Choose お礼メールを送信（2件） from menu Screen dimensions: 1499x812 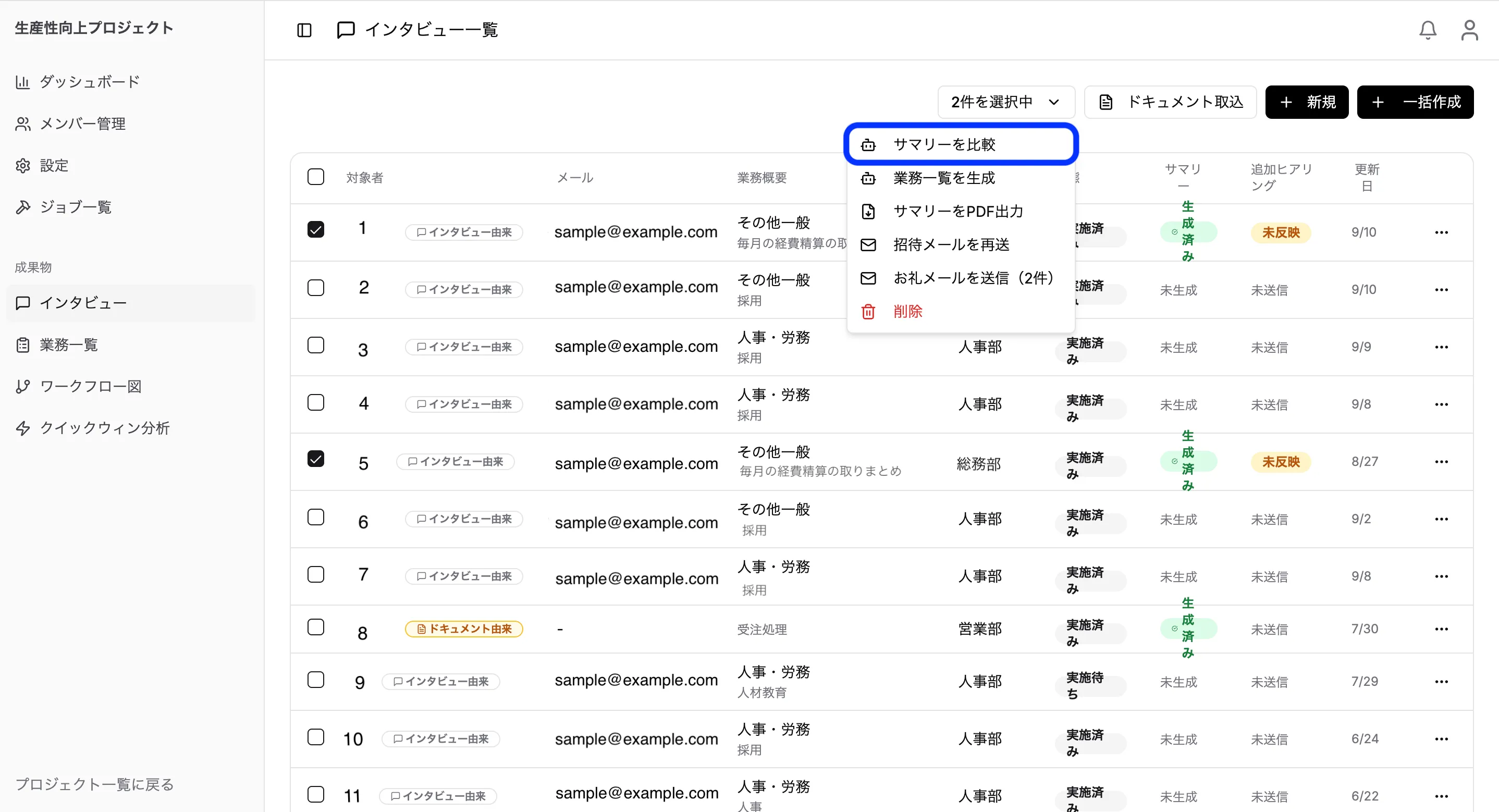click(961, 278)
